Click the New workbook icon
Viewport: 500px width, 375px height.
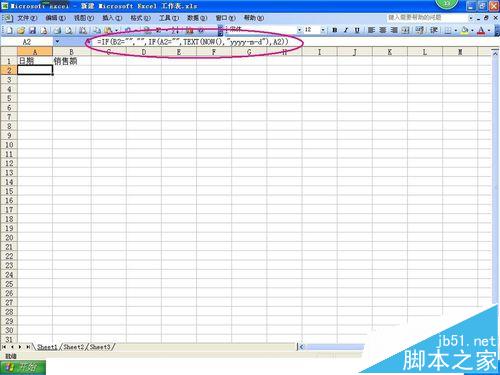(9, 31)
